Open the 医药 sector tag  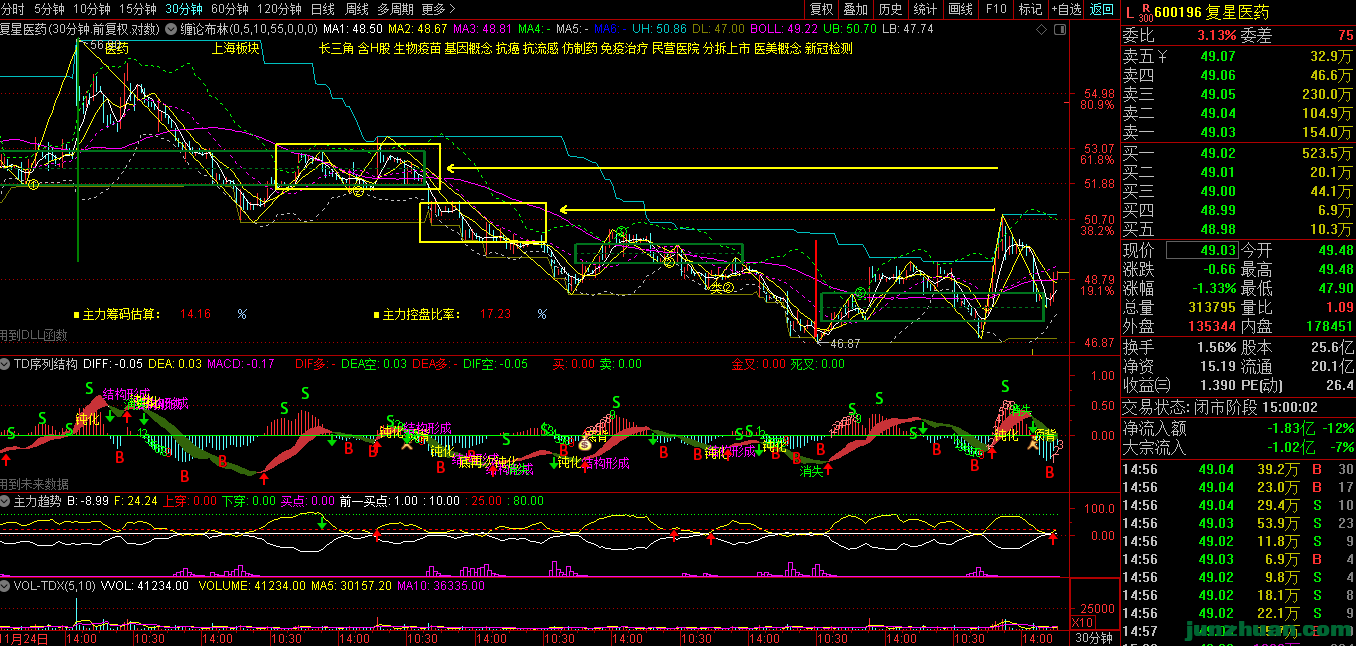click(117, 48)
